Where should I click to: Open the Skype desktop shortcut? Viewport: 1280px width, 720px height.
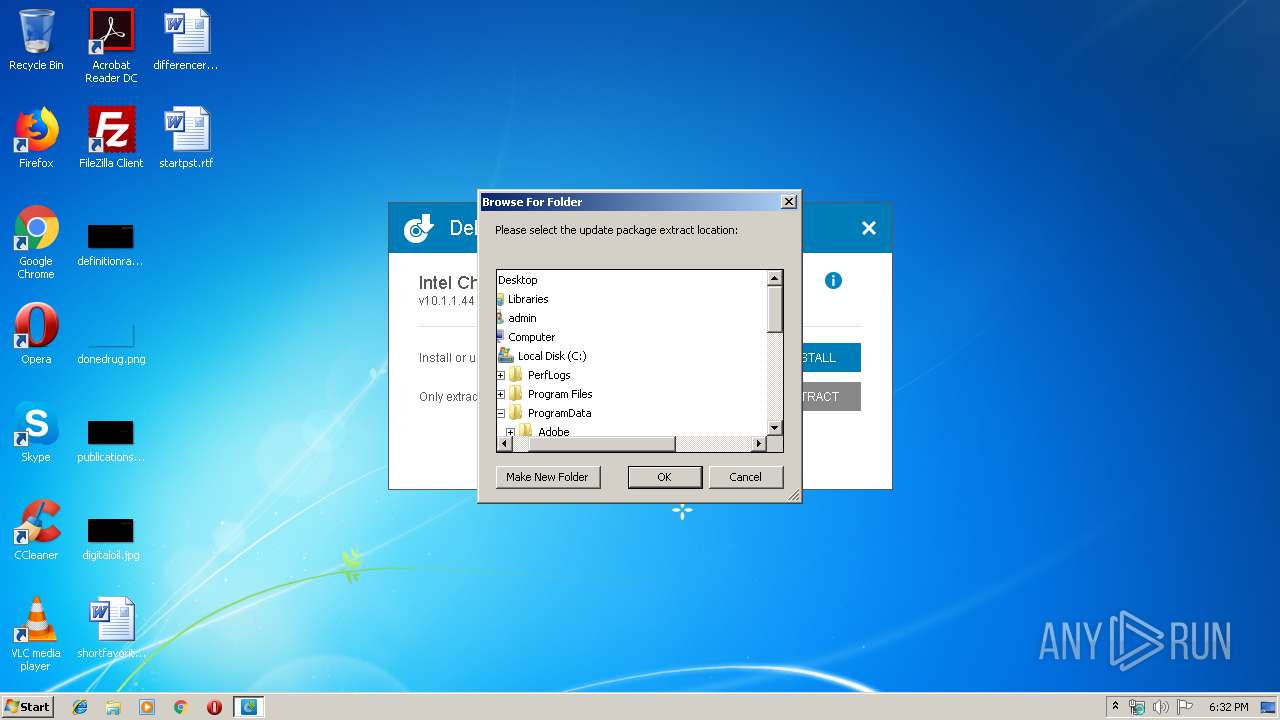coord(36,432)
